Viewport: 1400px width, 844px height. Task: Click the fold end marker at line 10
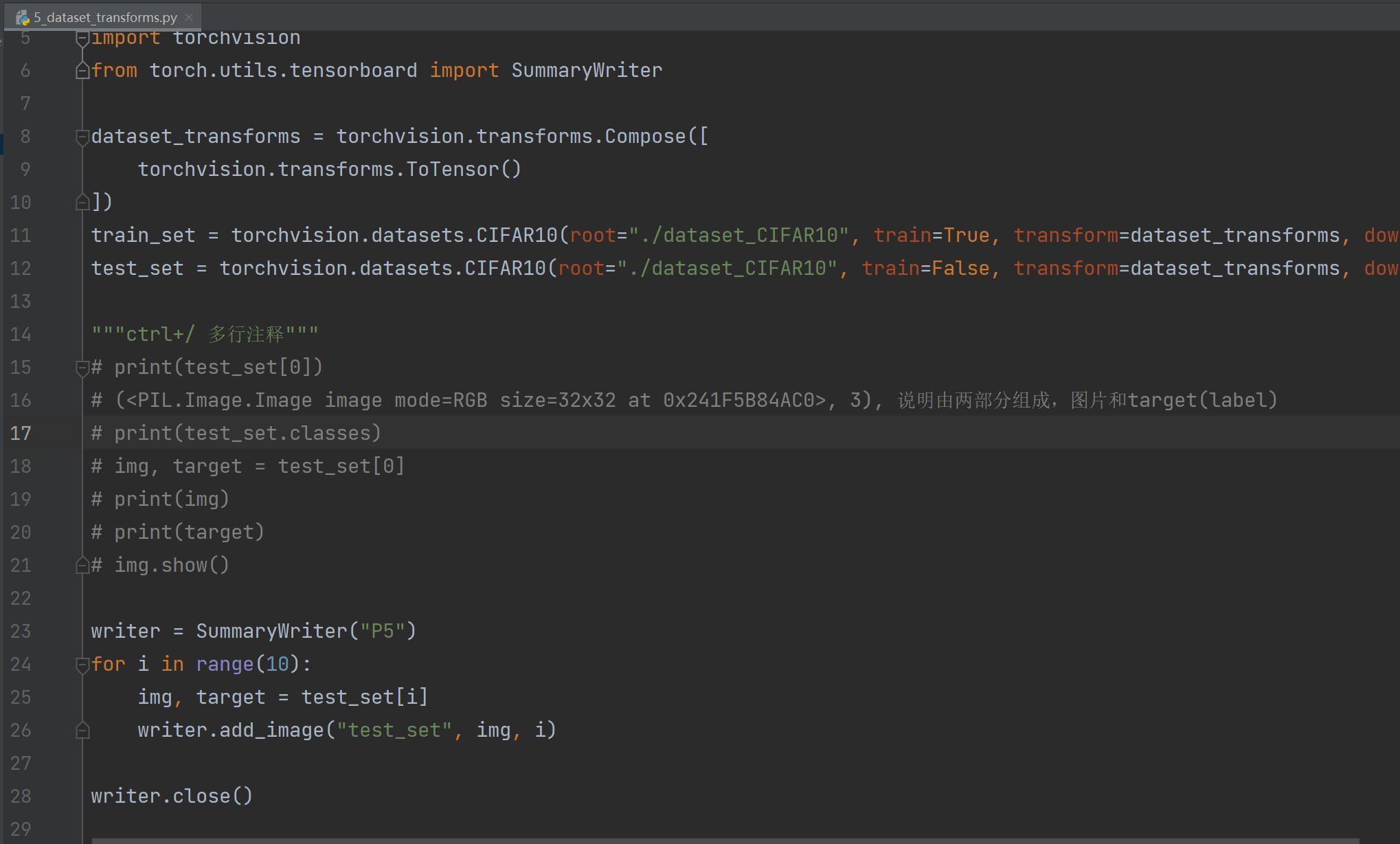[x=82, y=202]
